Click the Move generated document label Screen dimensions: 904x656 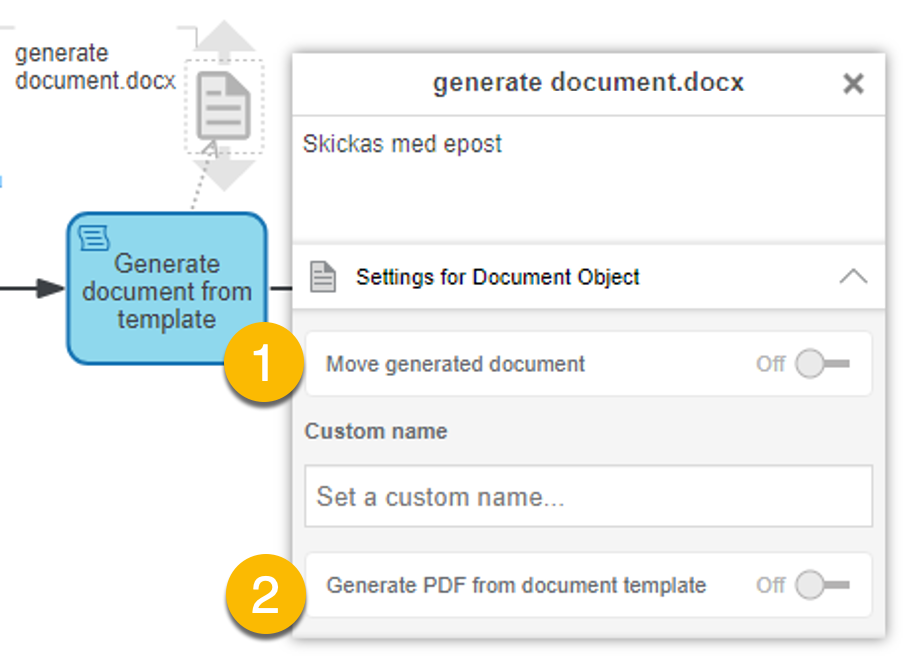(x=455, y=364)
